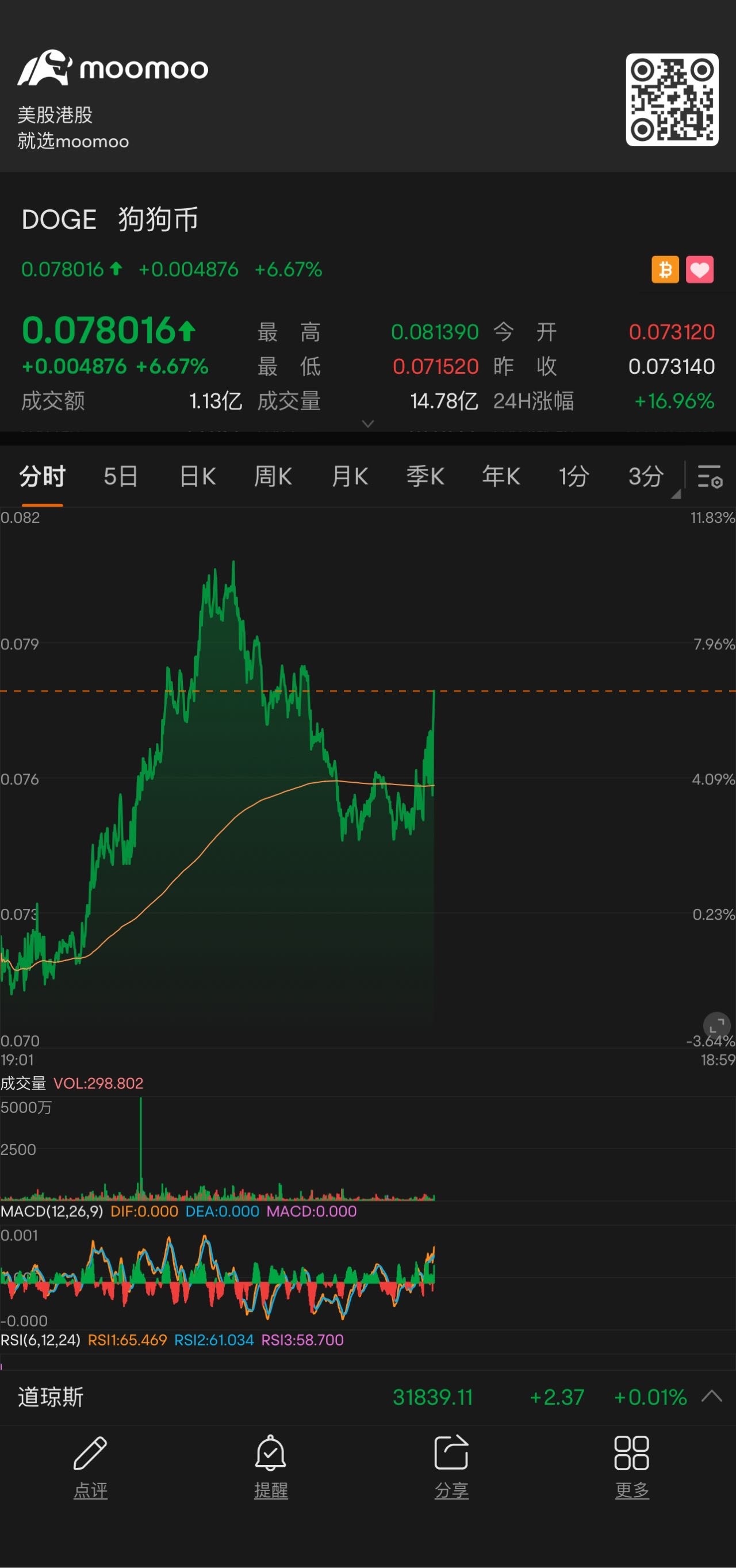Tap the RSI1:65.469 value
Screen dimensions: 736x1568
pyautogui.click(x=127, y=1340)
